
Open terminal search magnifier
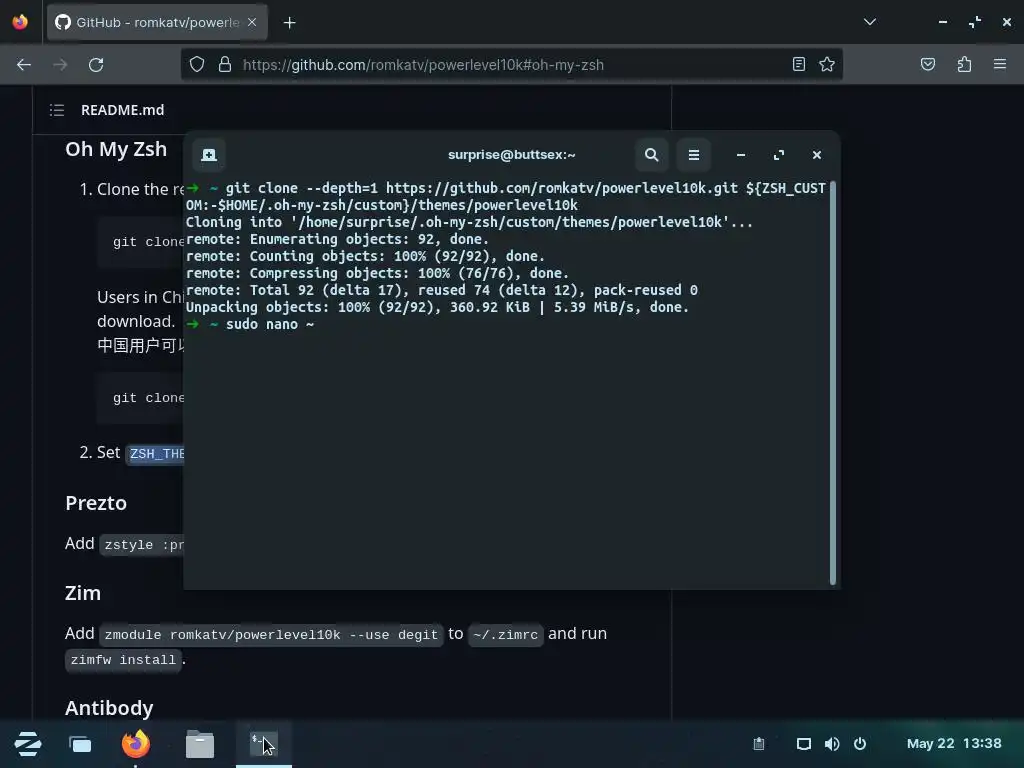click(x=651, y=155)
